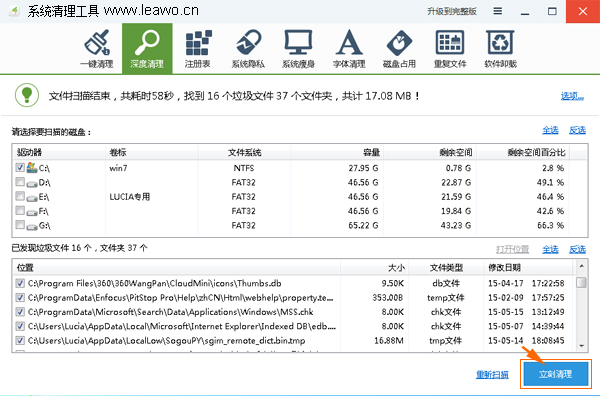
Task: Sort by 剩余空间百分比 column header
Action: pos(523,152)
